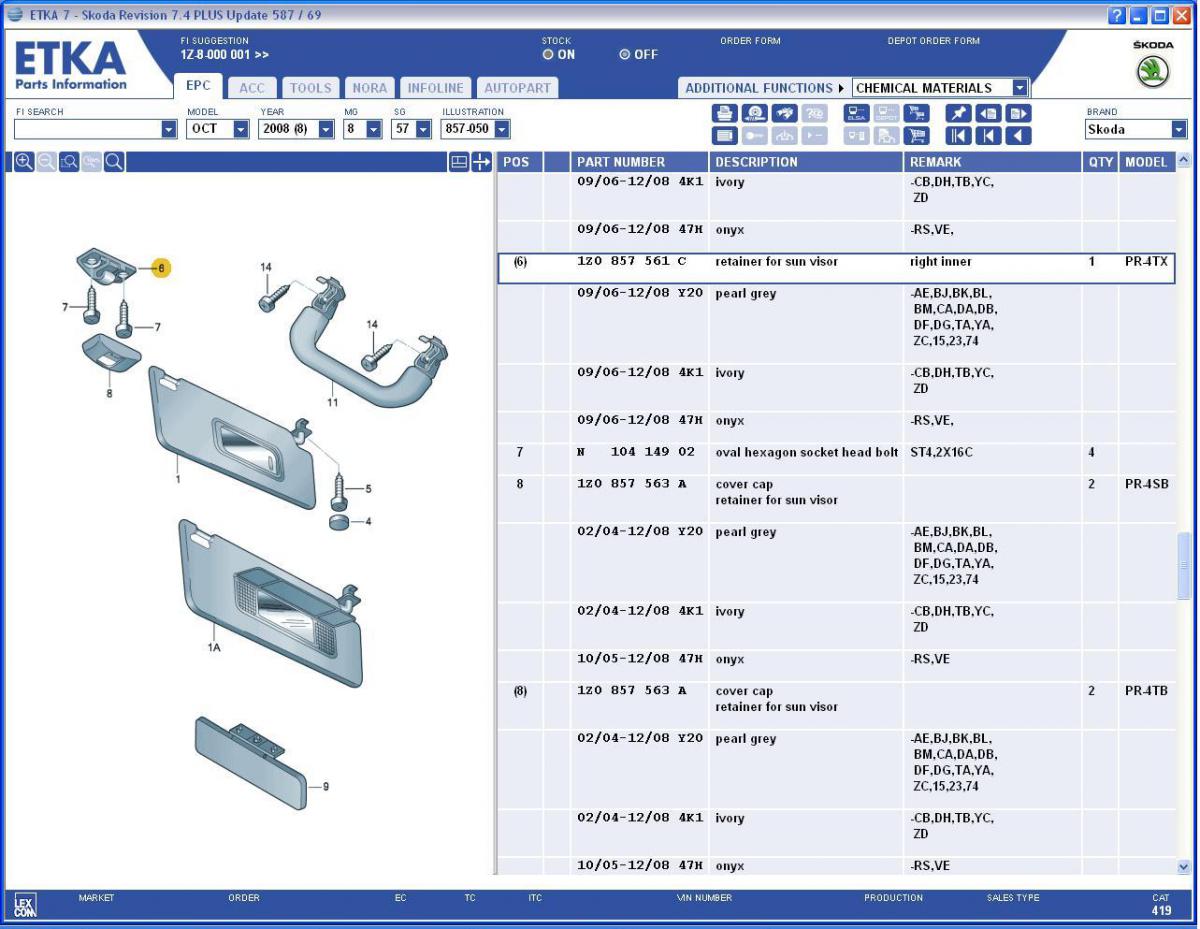Open the DEPOT ORDER FORM
The image size is (1200, 929).
click(934, 41)
